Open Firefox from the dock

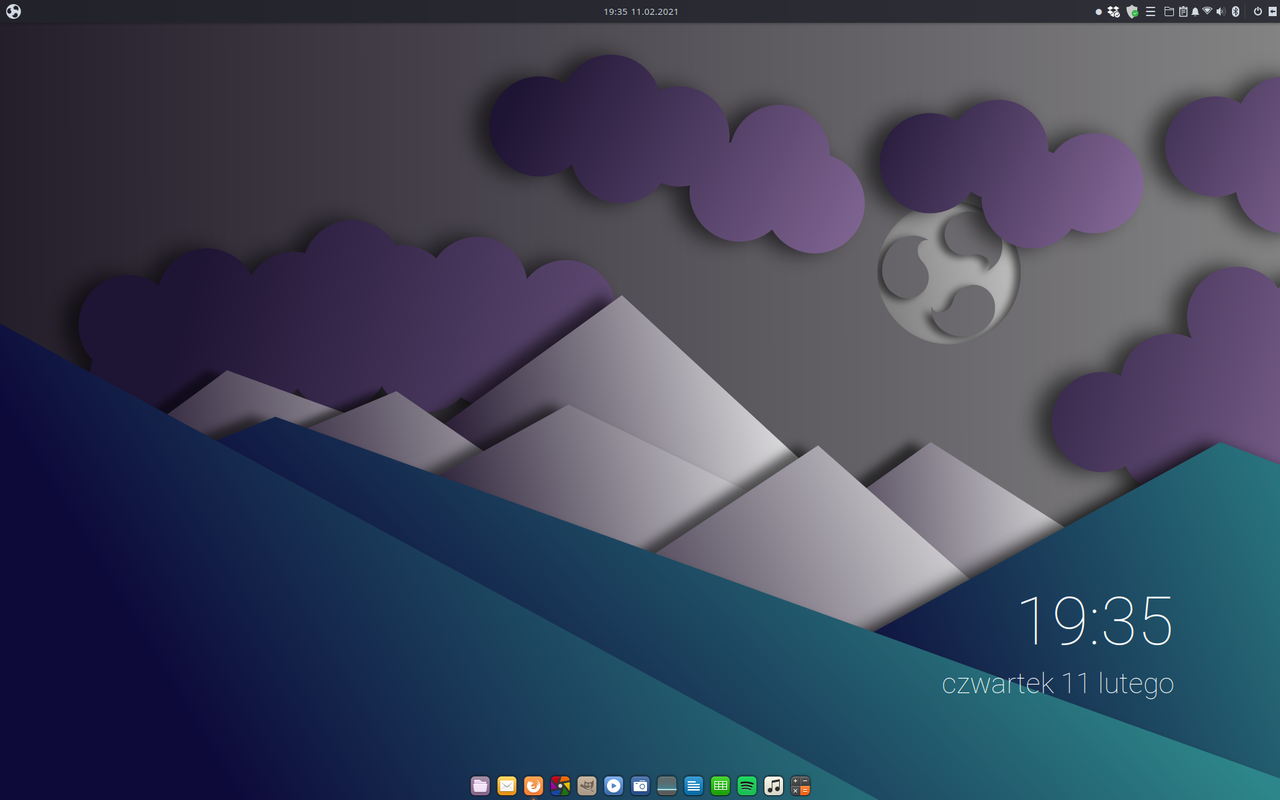[x=534, y=786]
